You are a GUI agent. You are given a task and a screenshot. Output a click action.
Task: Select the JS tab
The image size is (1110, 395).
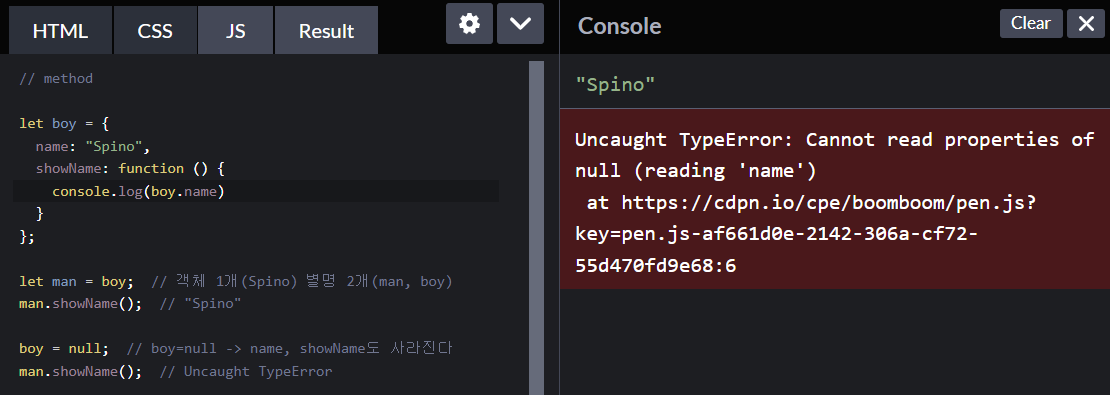235,30
